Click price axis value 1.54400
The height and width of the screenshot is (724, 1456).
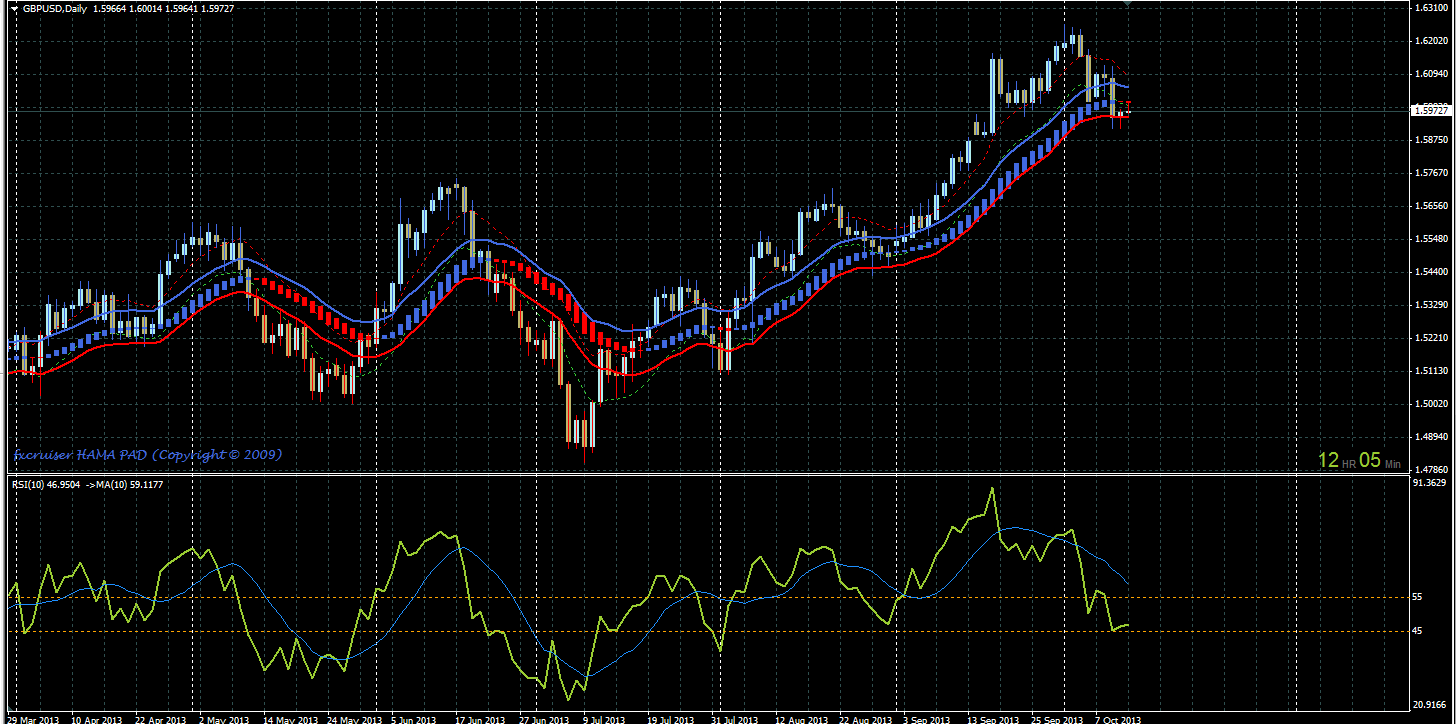point(1432,272)
